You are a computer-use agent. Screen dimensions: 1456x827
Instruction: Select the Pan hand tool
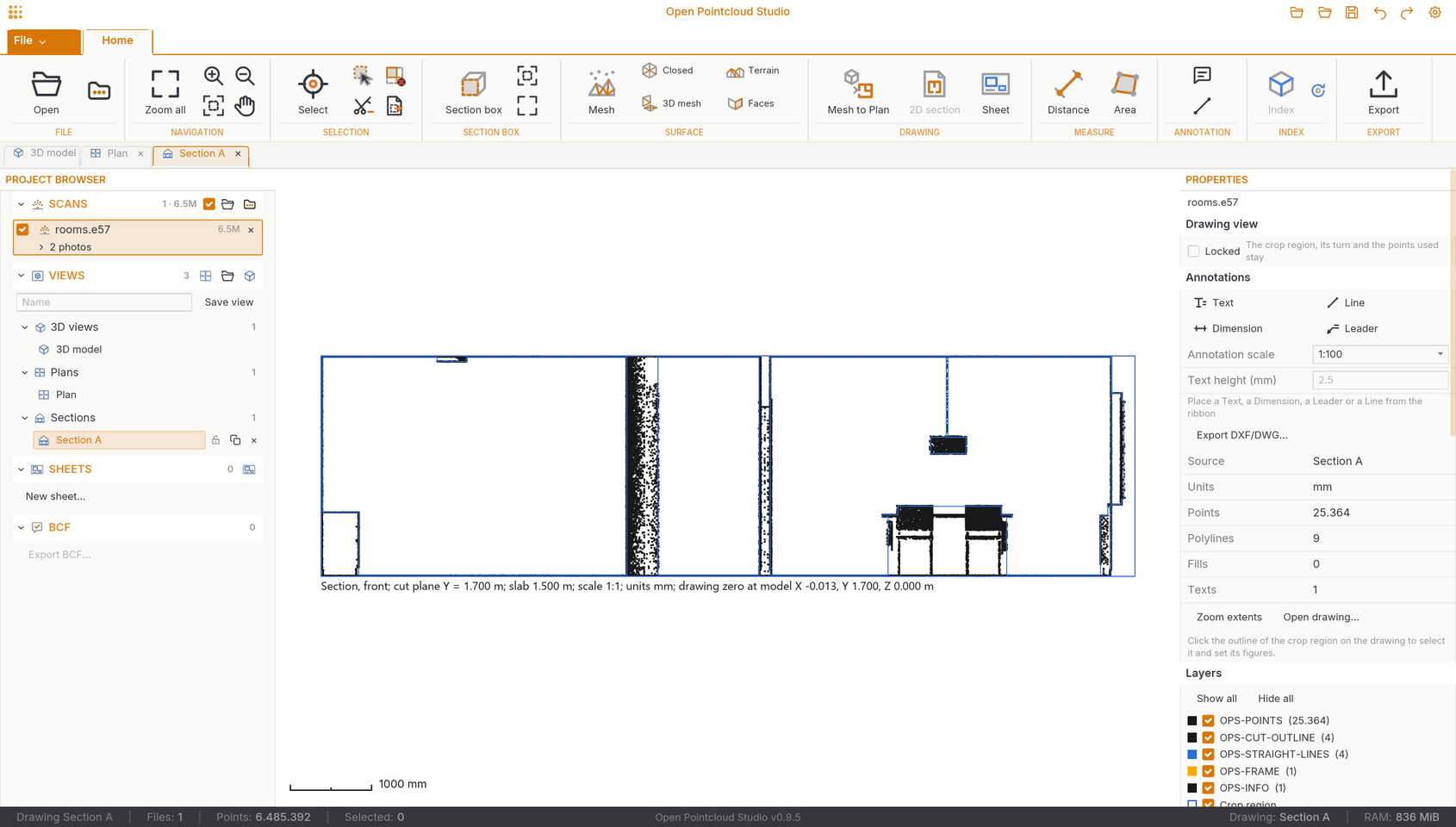(245, 106)
